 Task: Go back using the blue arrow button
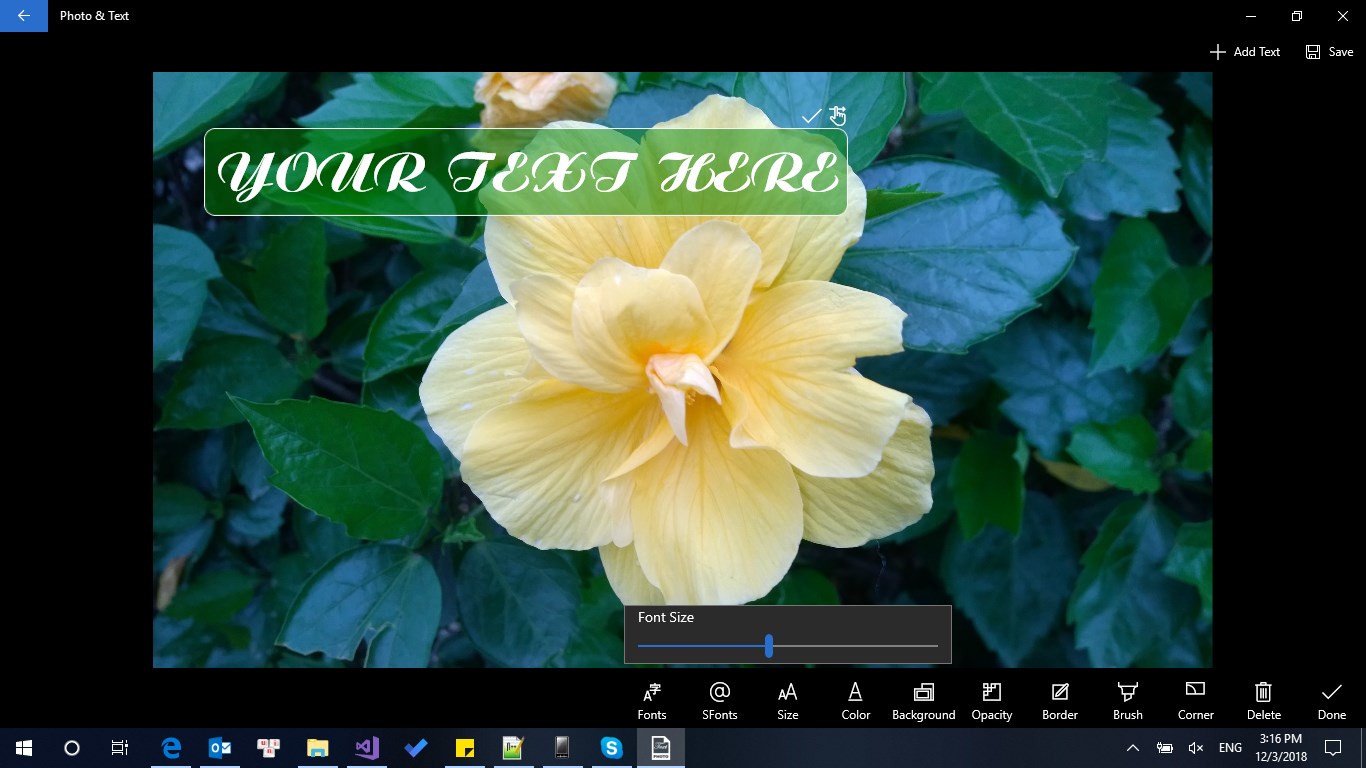[x=24, y=16]
